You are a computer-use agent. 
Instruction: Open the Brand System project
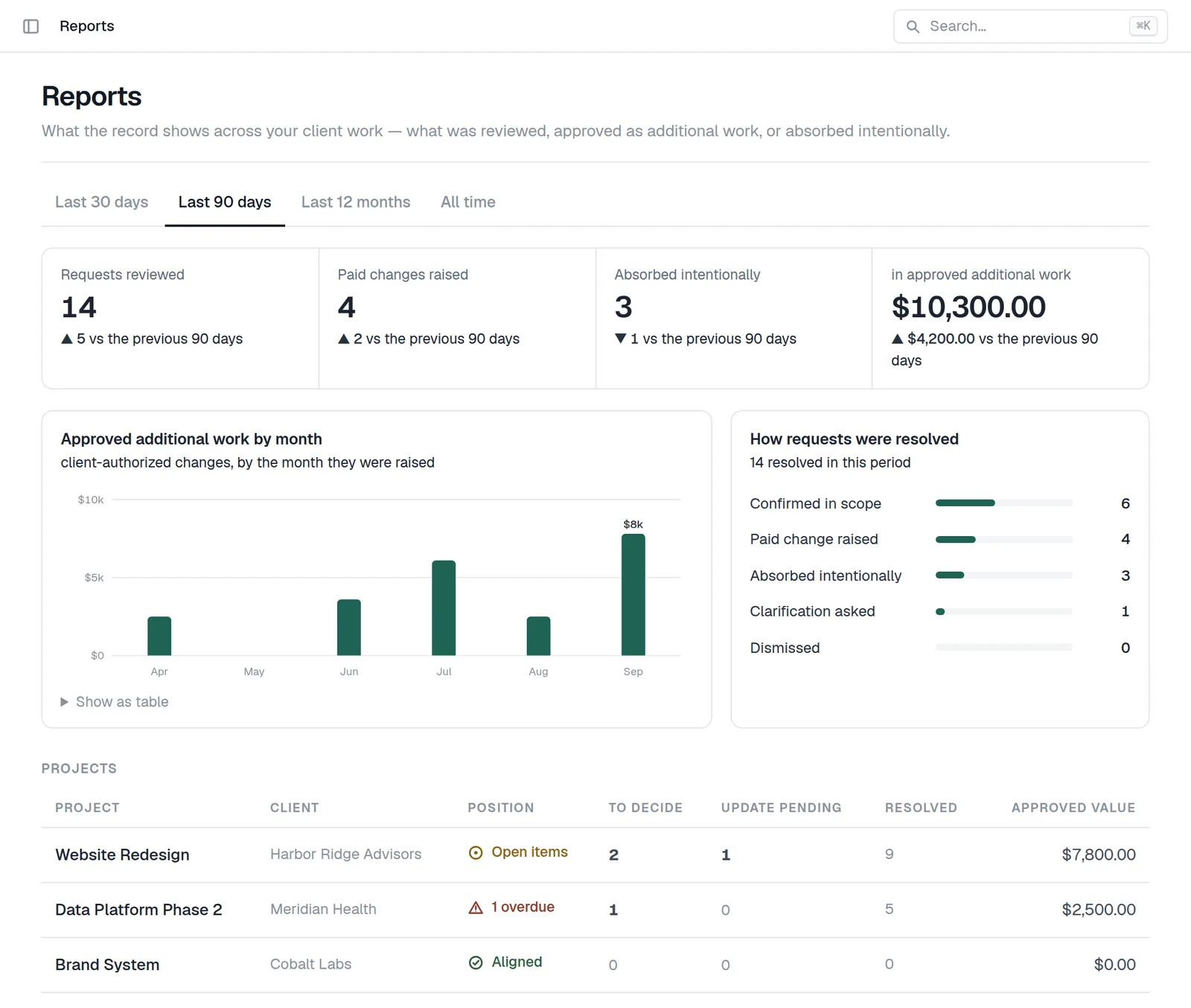107,965
